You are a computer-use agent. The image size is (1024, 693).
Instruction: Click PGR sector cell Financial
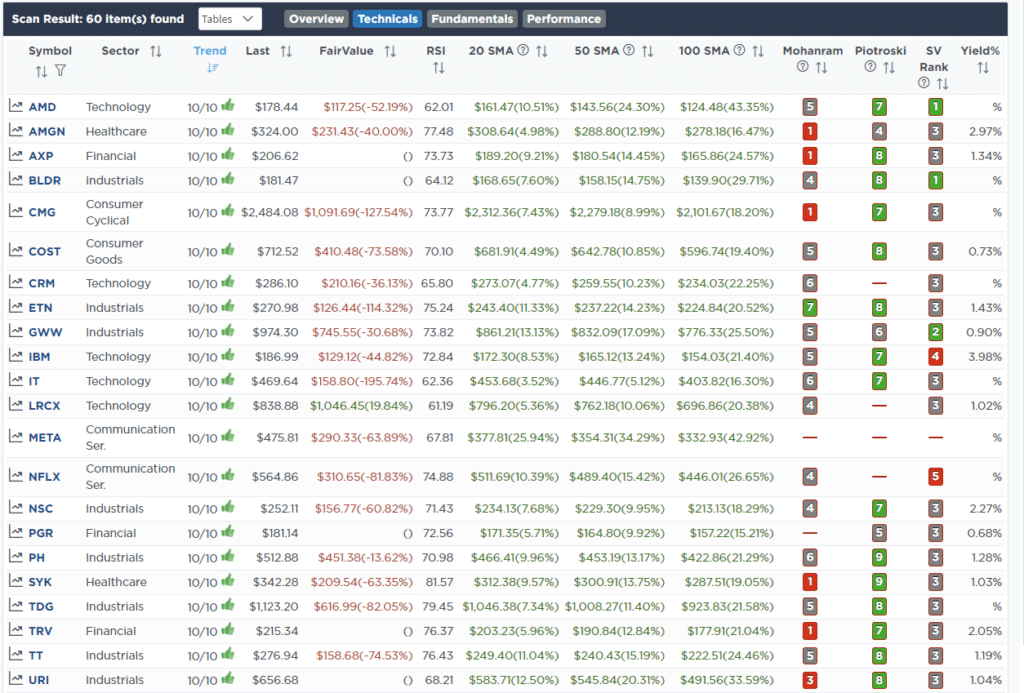[111, 533]
